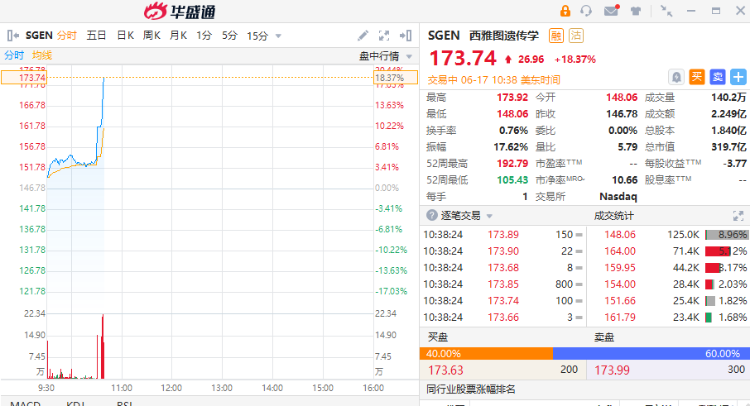Add SGEN to watchlist plus icon
The width and height of the screenshot is (750, 406).
tap(738, 77)
